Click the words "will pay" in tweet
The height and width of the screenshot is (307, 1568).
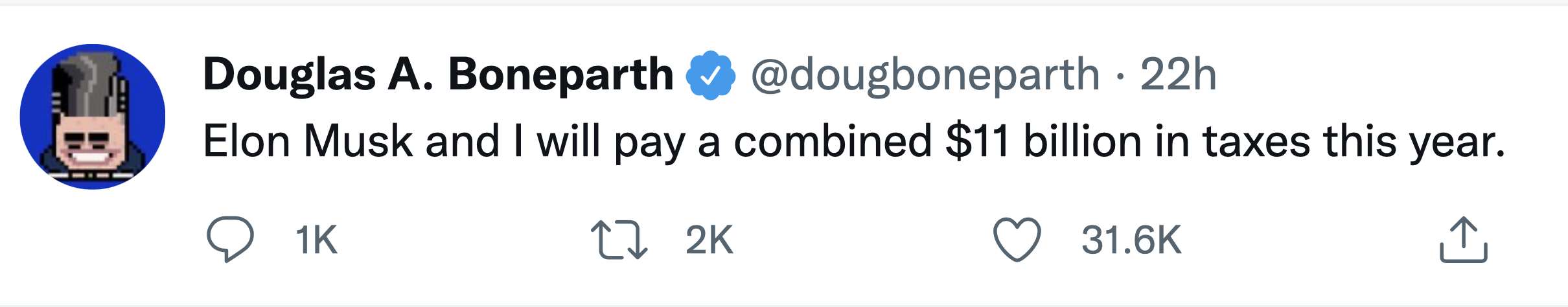tap(610, 142)
